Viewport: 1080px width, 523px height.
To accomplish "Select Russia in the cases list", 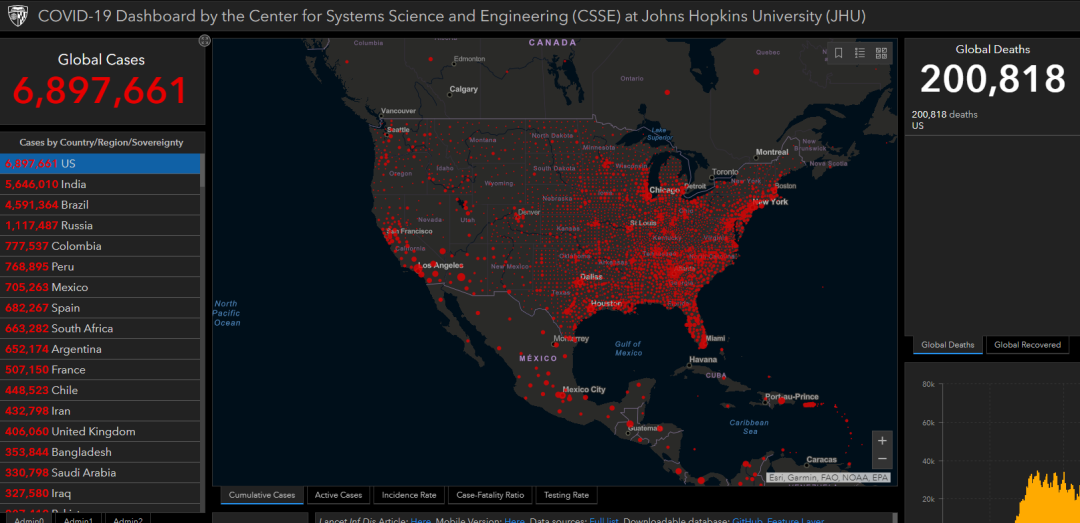I will point(100,226).
